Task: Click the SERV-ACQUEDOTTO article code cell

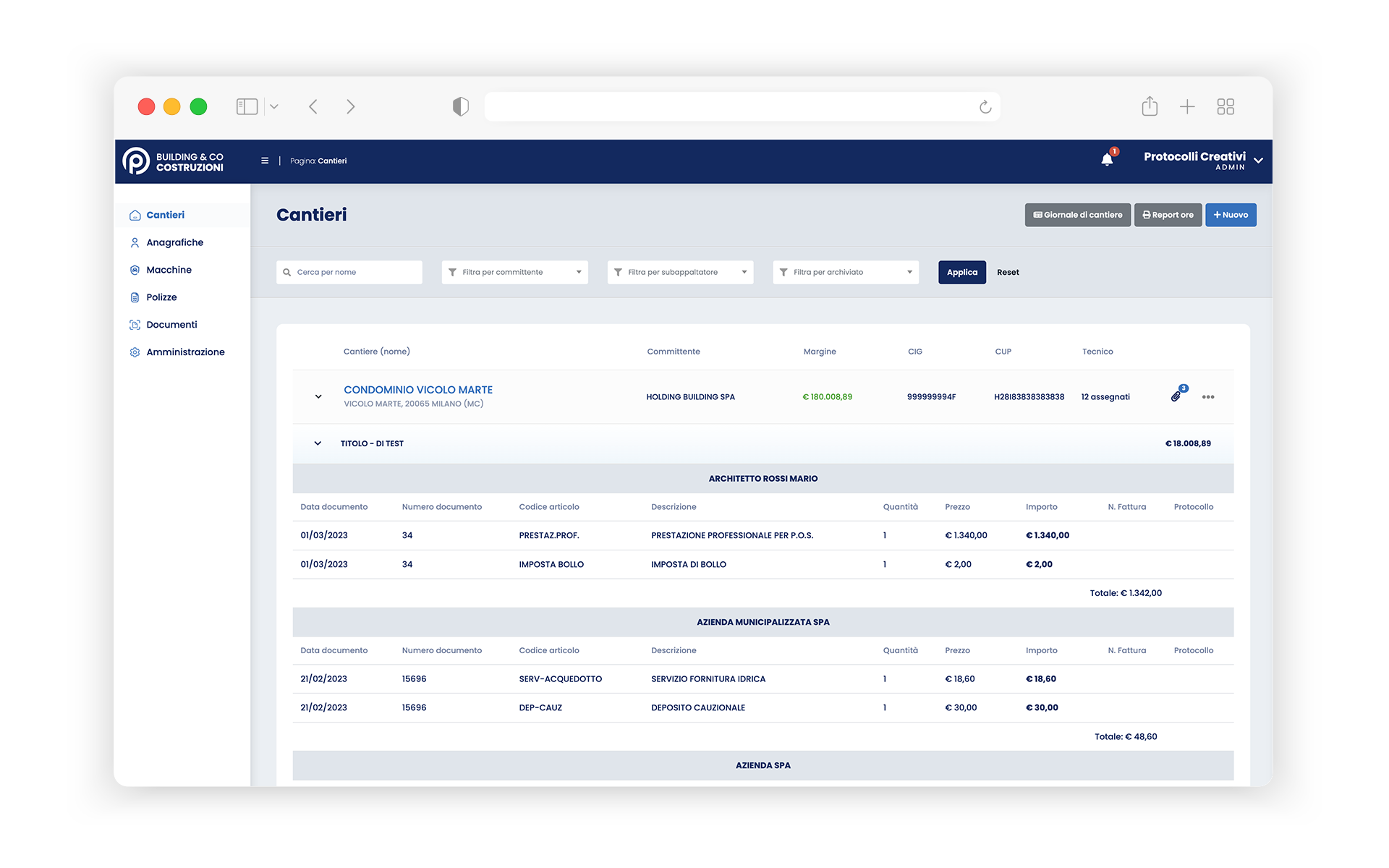Action: (x=561, y=679)
